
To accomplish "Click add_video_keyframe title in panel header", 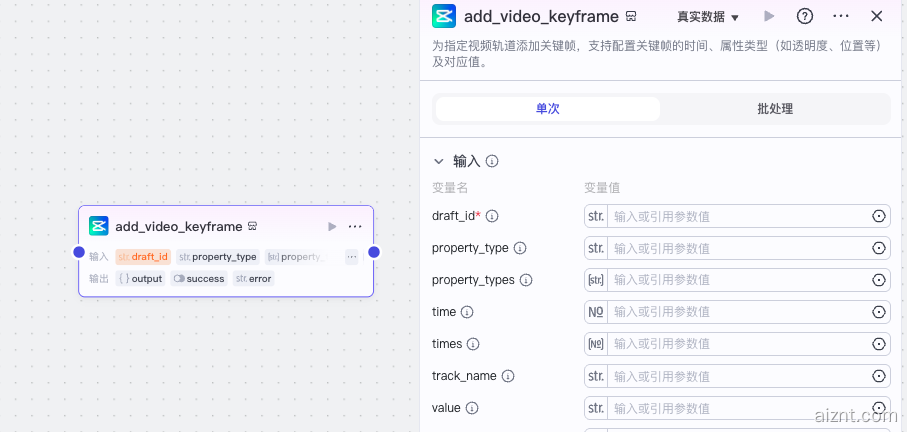I will [541, 17].
